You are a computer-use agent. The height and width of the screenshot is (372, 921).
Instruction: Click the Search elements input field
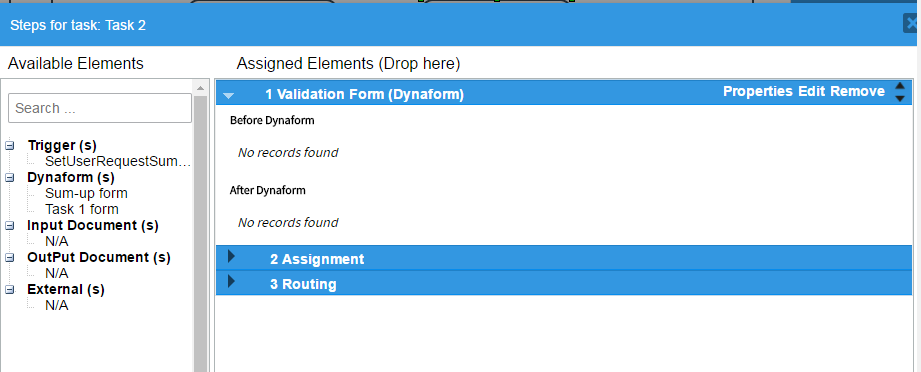[x=100, y=108]
